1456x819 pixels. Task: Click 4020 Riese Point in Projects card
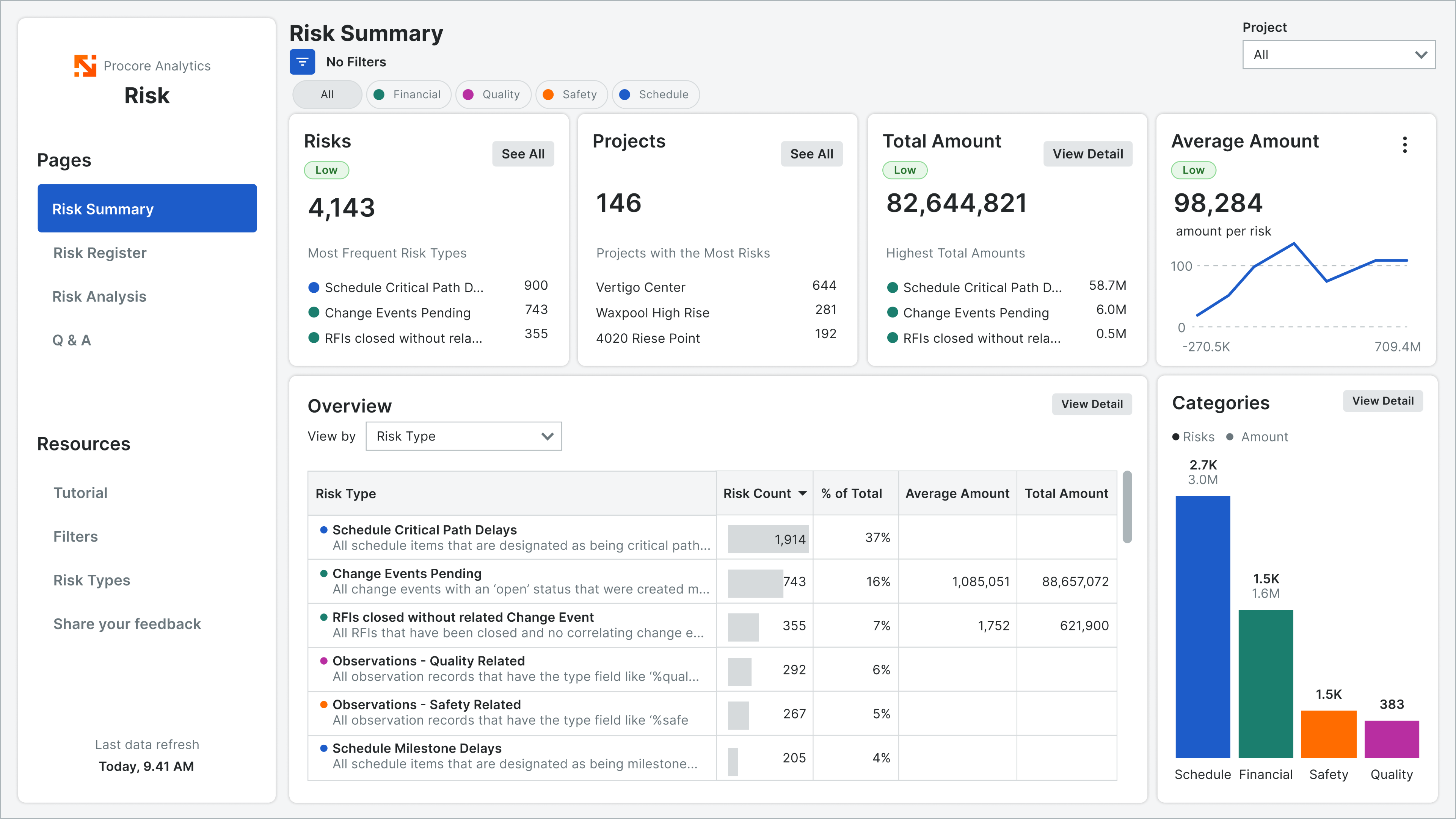tap(648, 339)
